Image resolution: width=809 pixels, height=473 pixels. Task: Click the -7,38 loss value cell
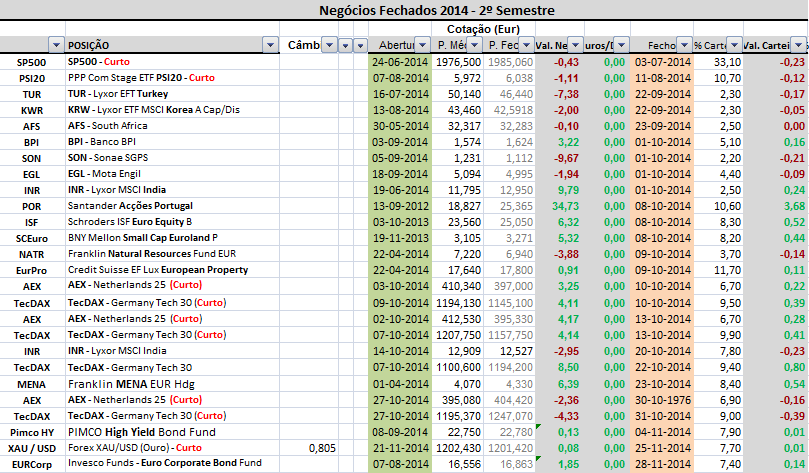560,94
